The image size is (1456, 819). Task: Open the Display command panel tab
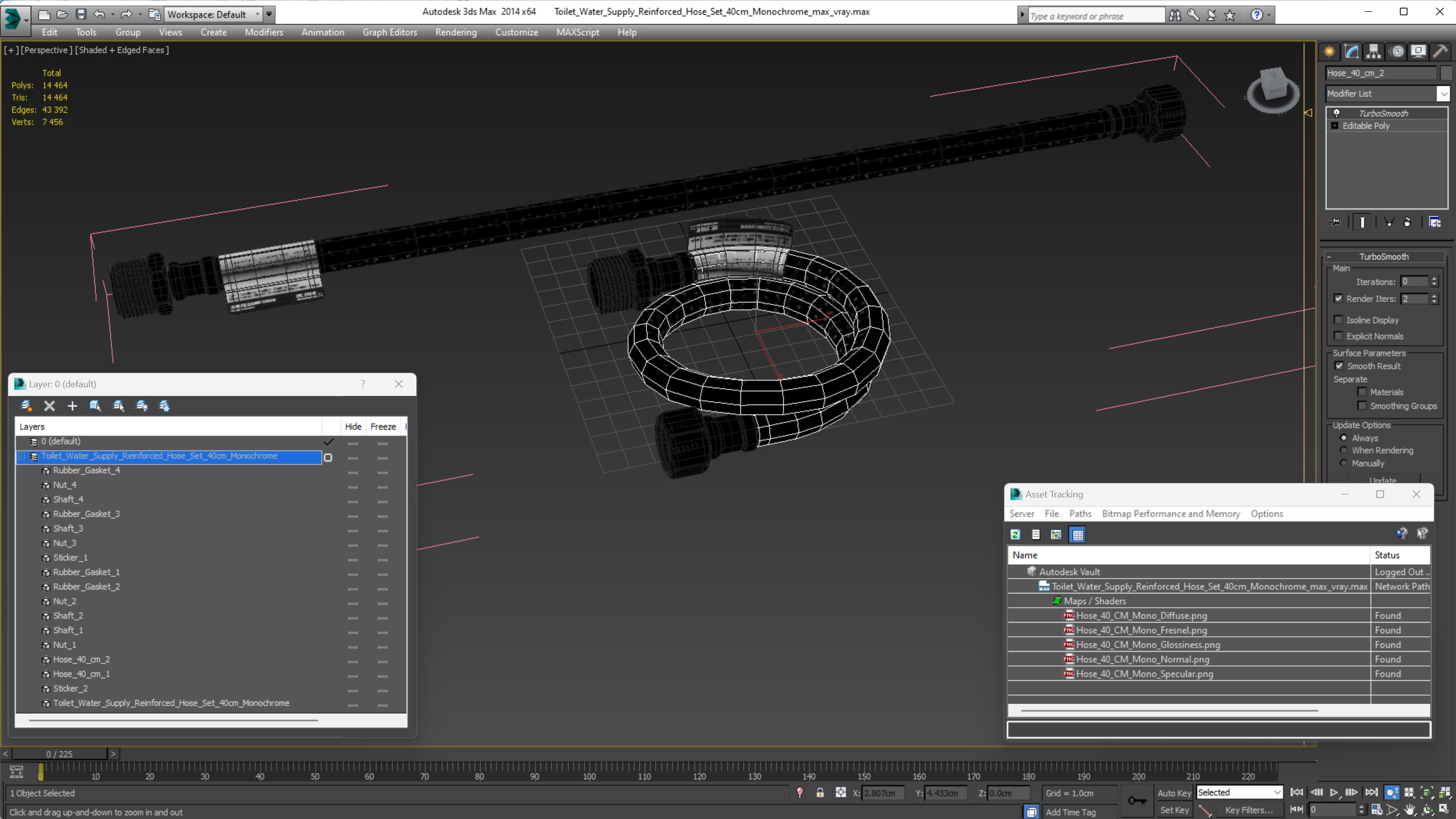coord(1418,52)
